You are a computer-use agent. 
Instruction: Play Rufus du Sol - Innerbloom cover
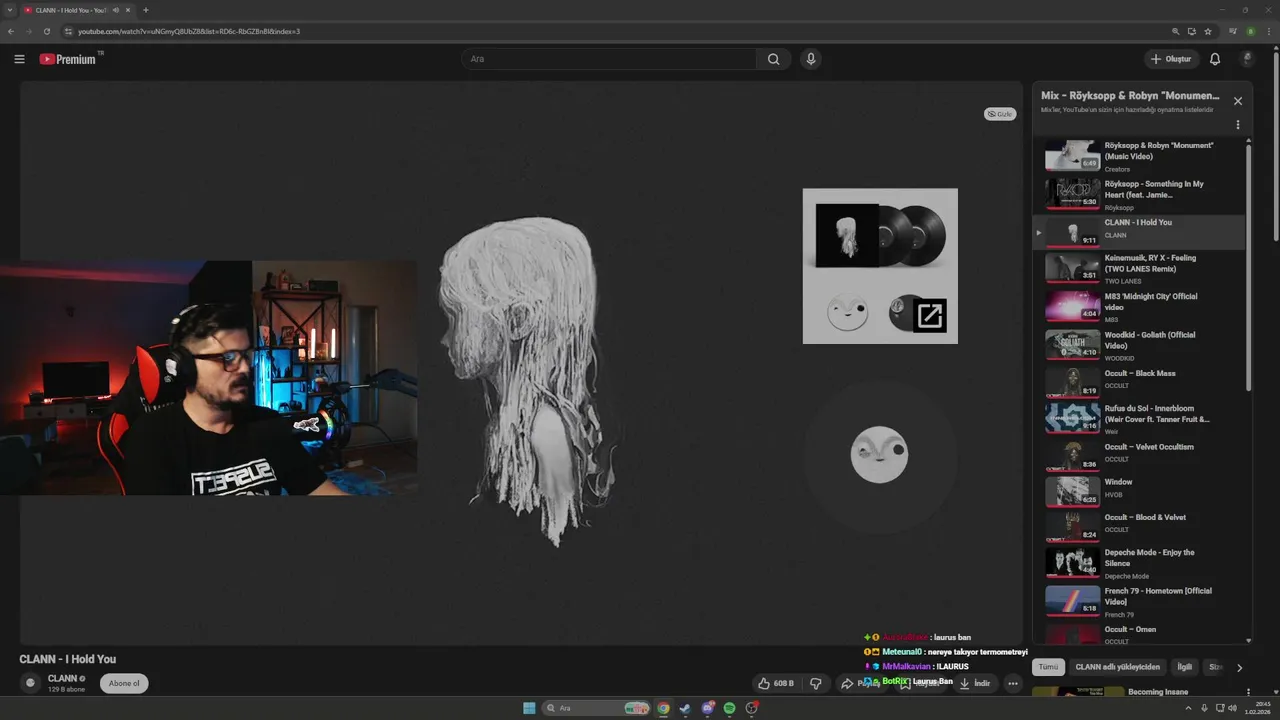tap(1139, 419)
